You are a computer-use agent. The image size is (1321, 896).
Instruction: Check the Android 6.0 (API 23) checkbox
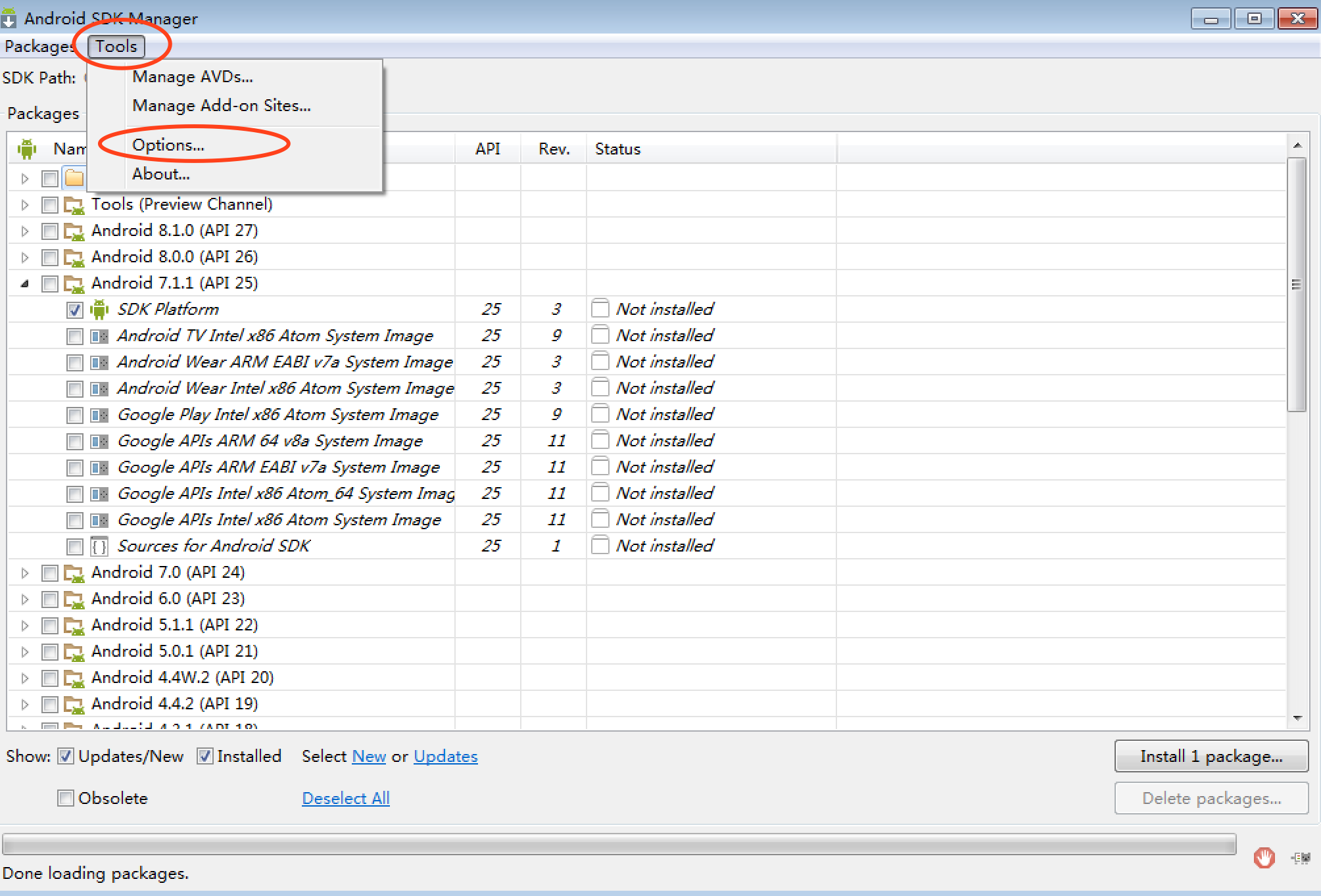[x=50, y=600]
